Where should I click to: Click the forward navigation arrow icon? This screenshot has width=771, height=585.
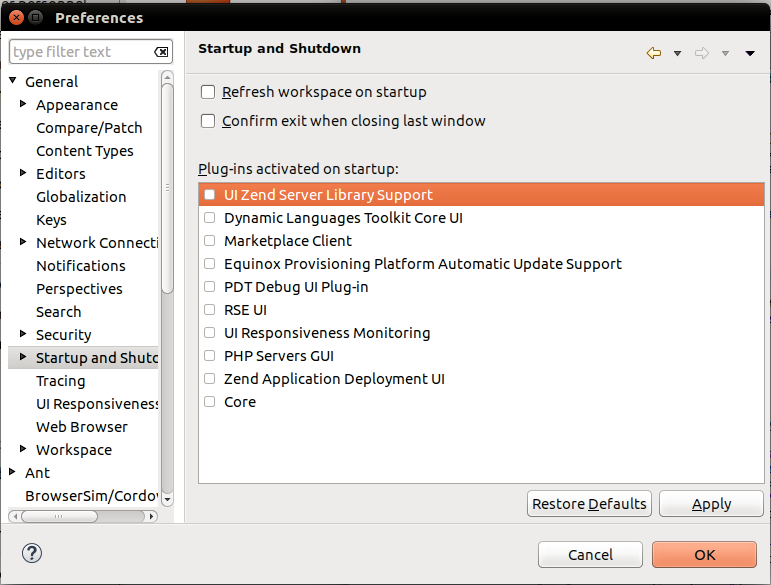(x=702, y=53)
